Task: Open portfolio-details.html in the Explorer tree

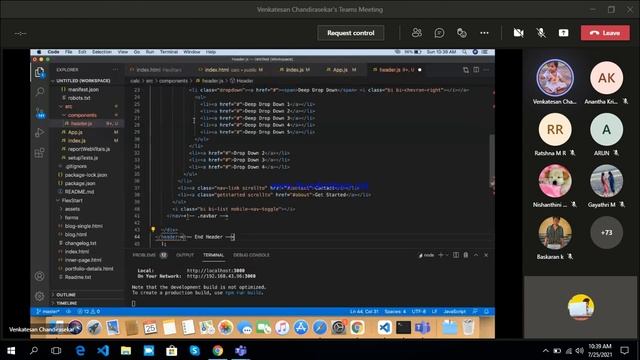Action: pos(89,269)
